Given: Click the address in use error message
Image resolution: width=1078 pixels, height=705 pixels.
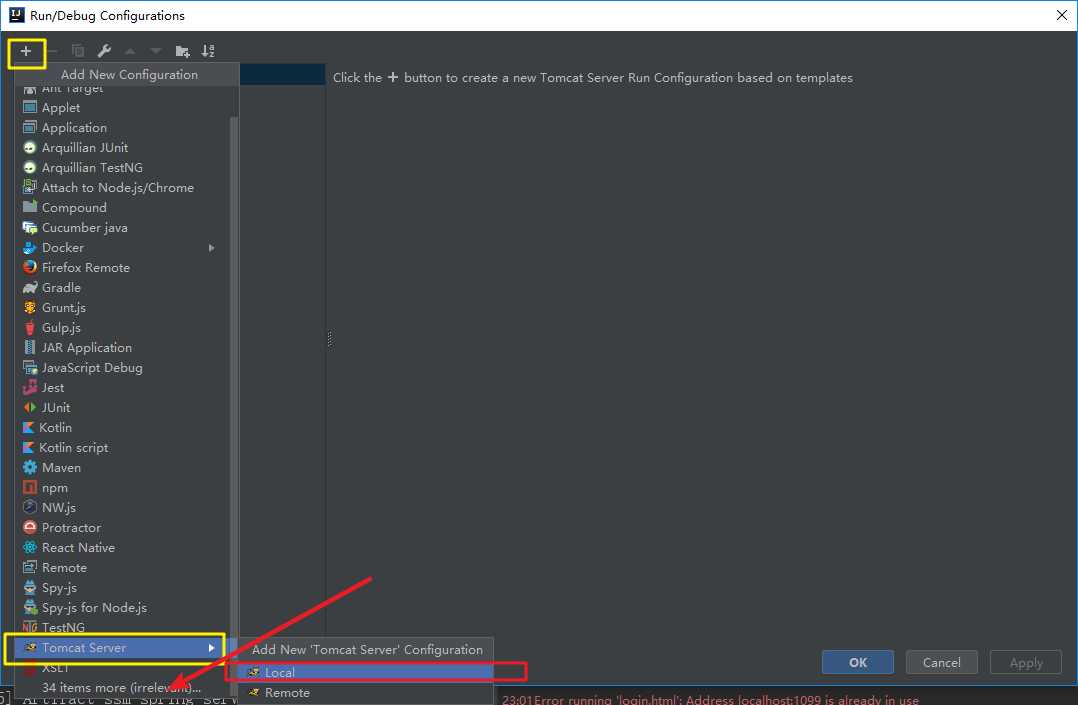Looking at the screenshot, I should (x=710, y=699).
